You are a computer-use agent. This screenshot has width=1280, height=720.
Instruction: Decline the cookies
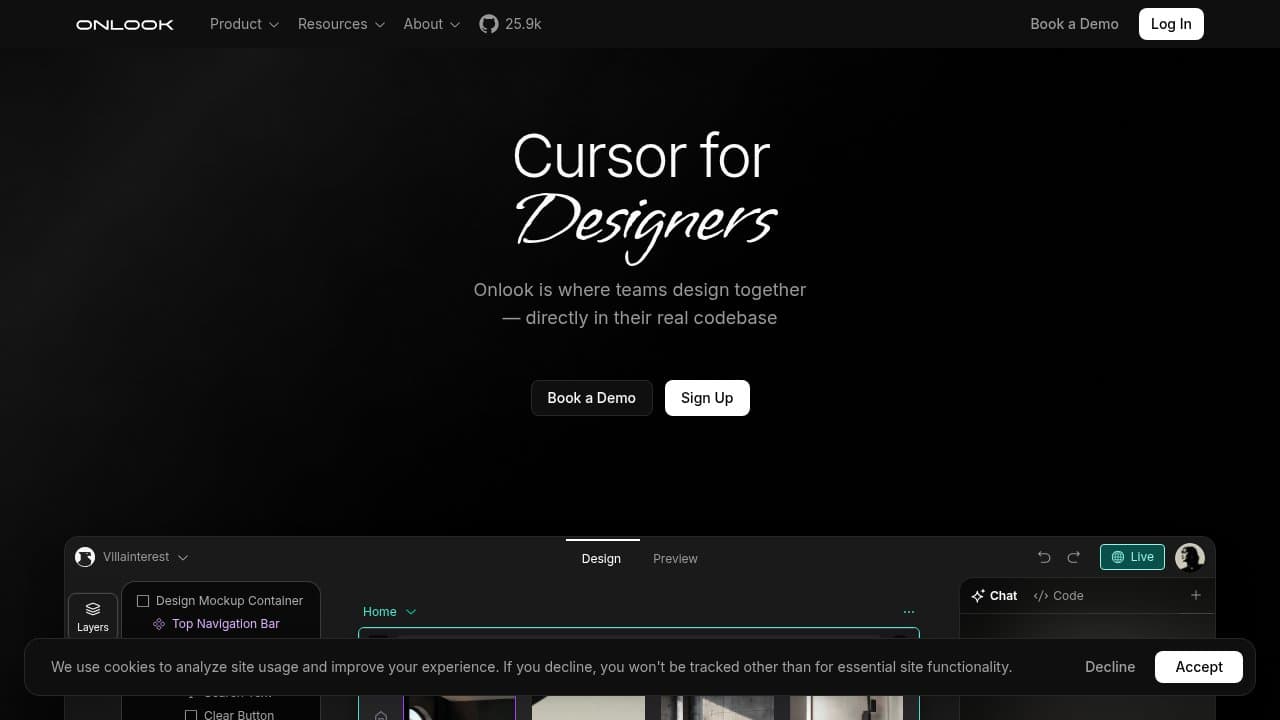(1110, 667)
